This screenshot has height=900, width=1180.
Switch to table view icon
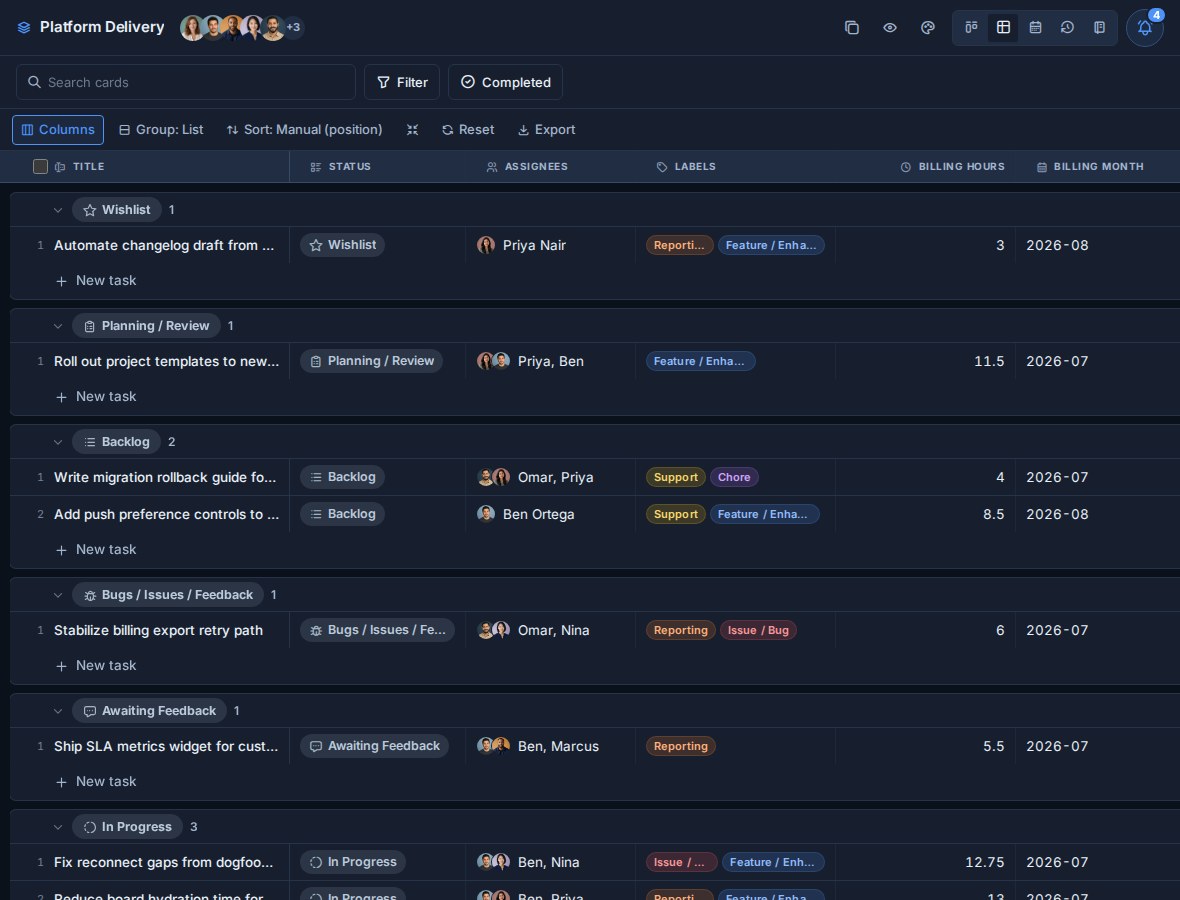pos(1003,28)
